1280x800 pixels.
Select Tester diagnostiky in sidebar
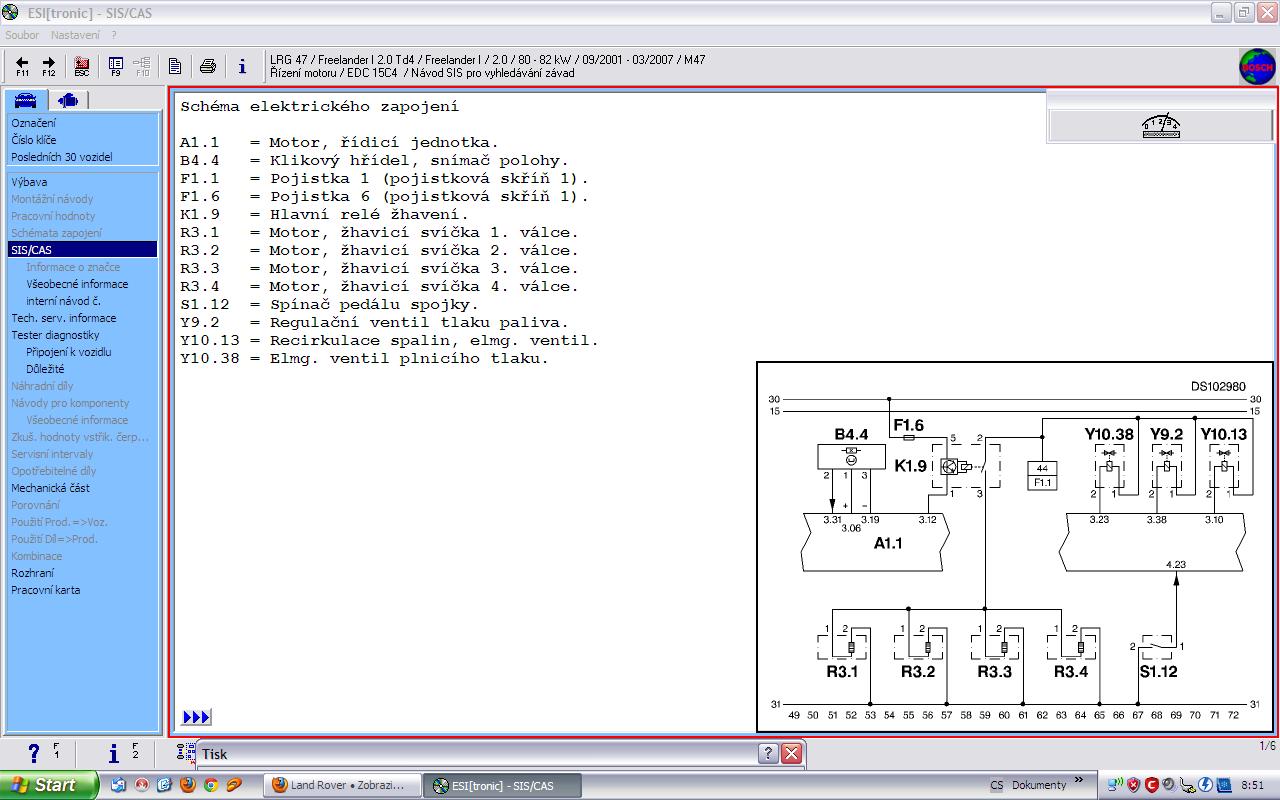[x=55, y=335]
